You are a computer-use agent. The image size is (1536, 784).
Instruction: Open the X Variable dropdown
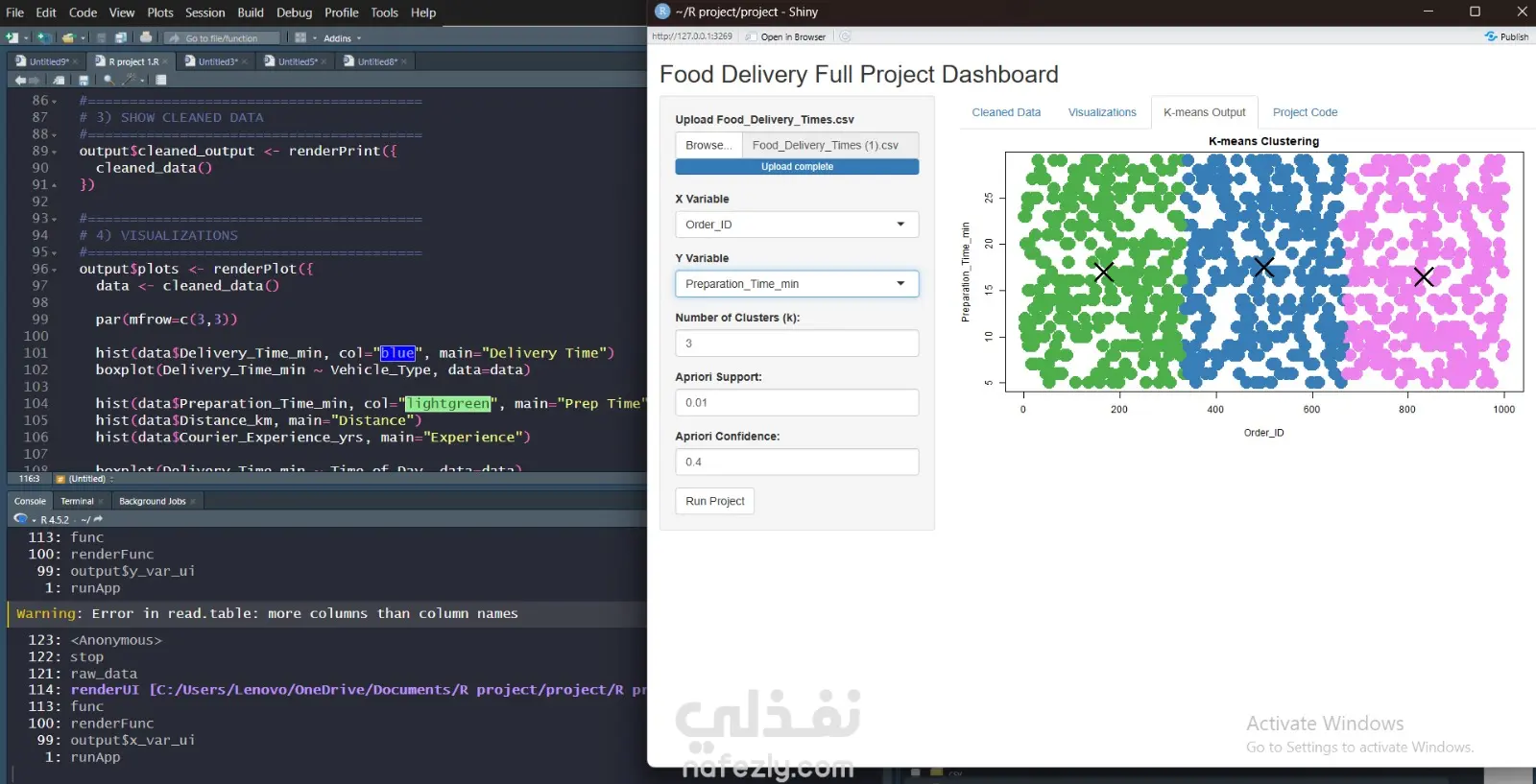(796, 225)
